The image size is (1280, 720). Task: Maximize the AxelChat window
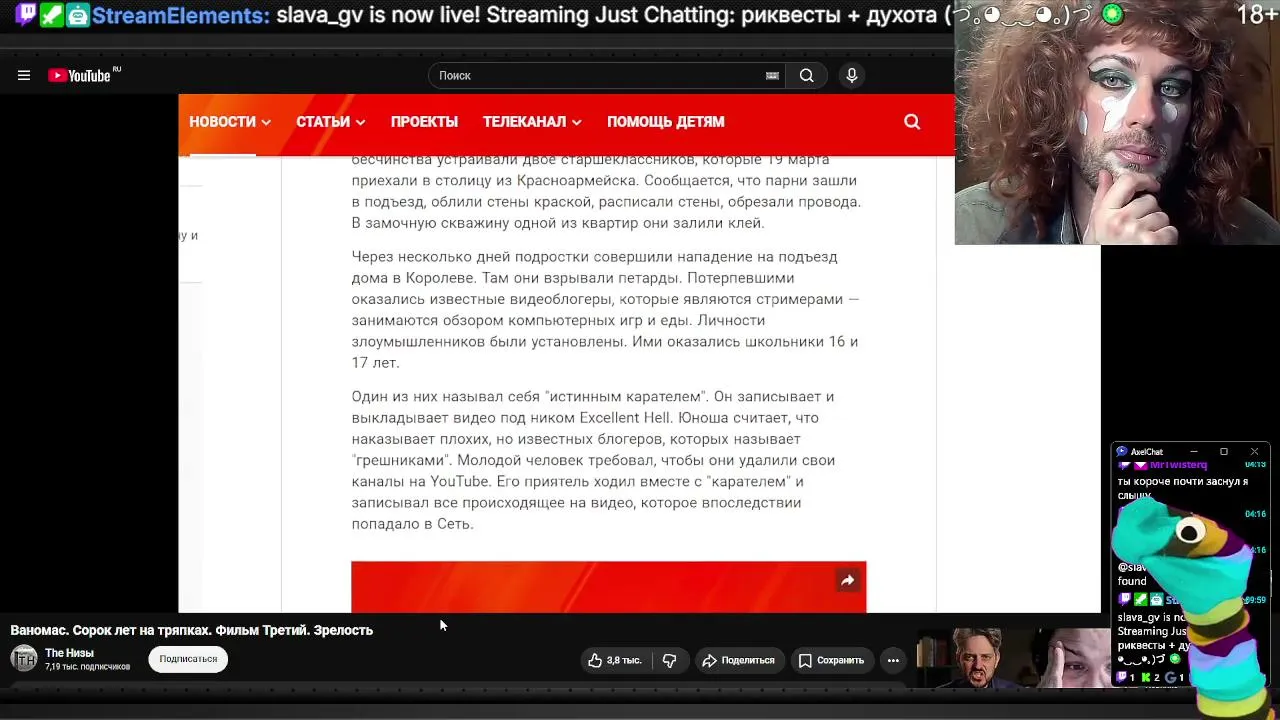pos(1223,452)
